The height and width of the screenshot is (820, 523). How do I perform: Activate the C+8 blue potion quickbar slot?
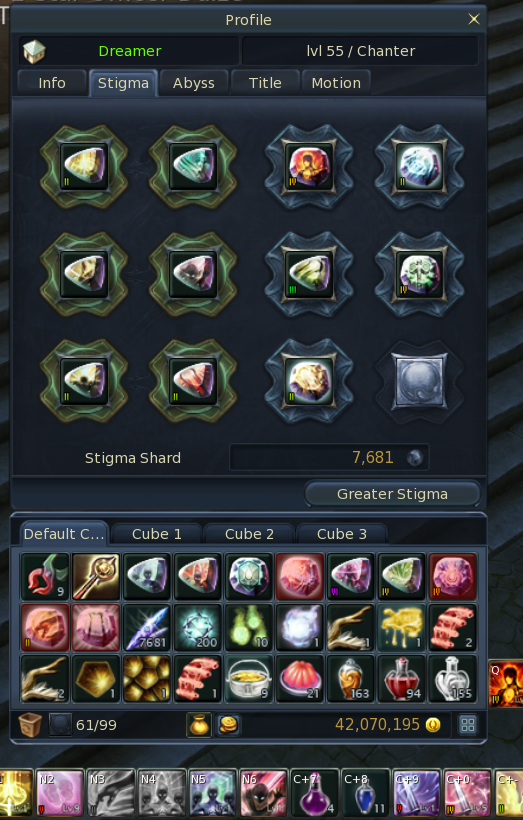click(366, 793)
